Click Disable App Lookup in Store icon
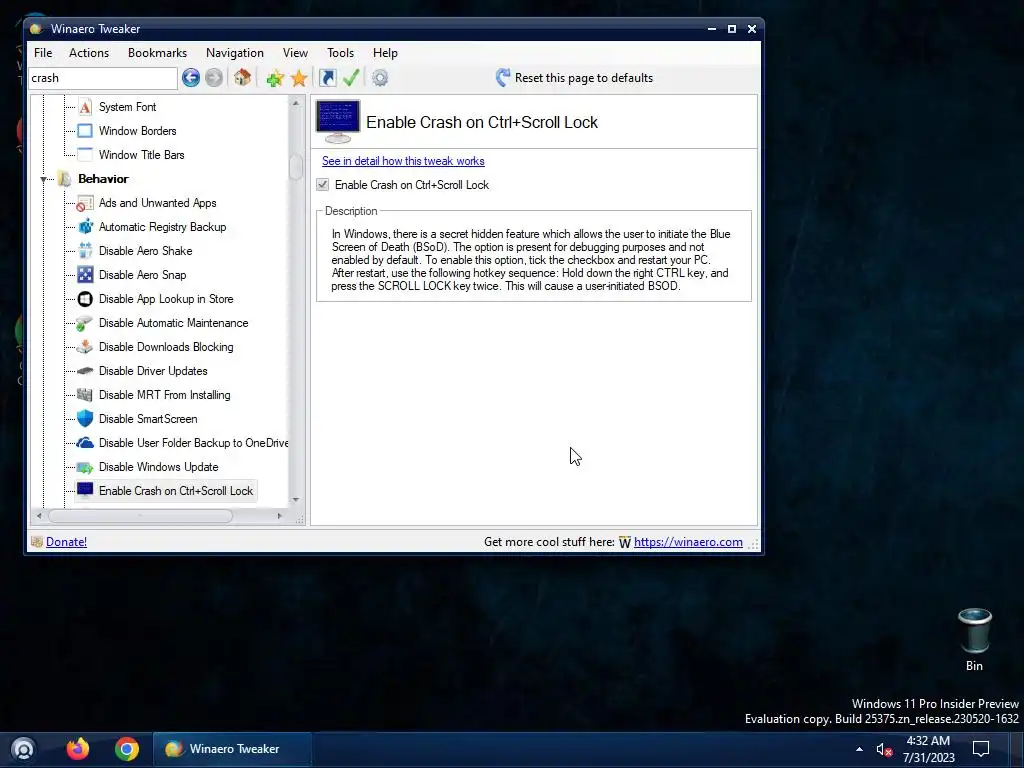The height and width of the screenshot is (768, 1024). [85, 299]
